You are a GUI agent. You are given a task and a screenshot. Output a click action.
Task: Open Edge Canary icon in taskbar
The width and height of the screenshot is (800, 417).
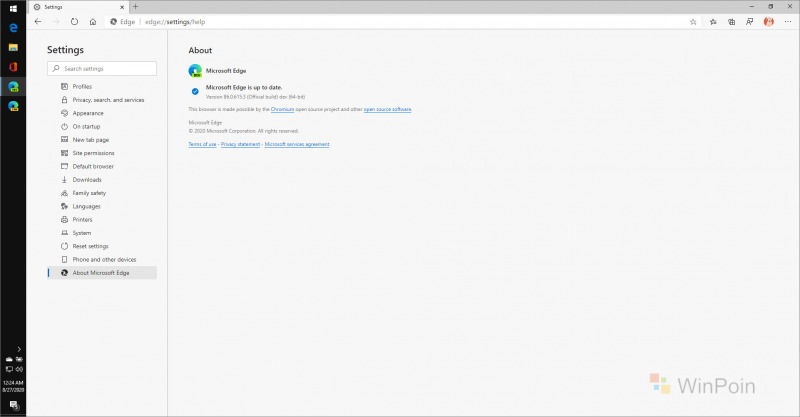13,106
